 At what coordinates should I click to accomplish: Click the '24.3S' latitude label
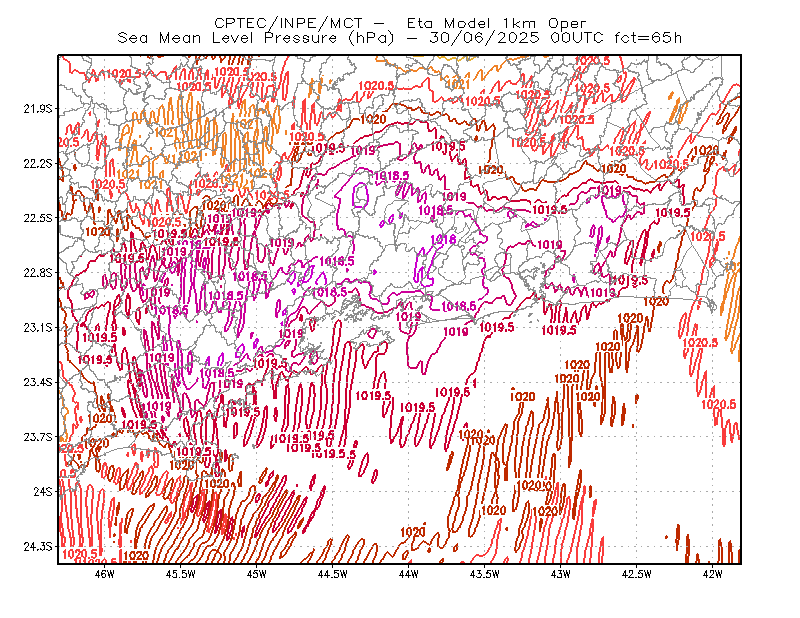(38, 547)
